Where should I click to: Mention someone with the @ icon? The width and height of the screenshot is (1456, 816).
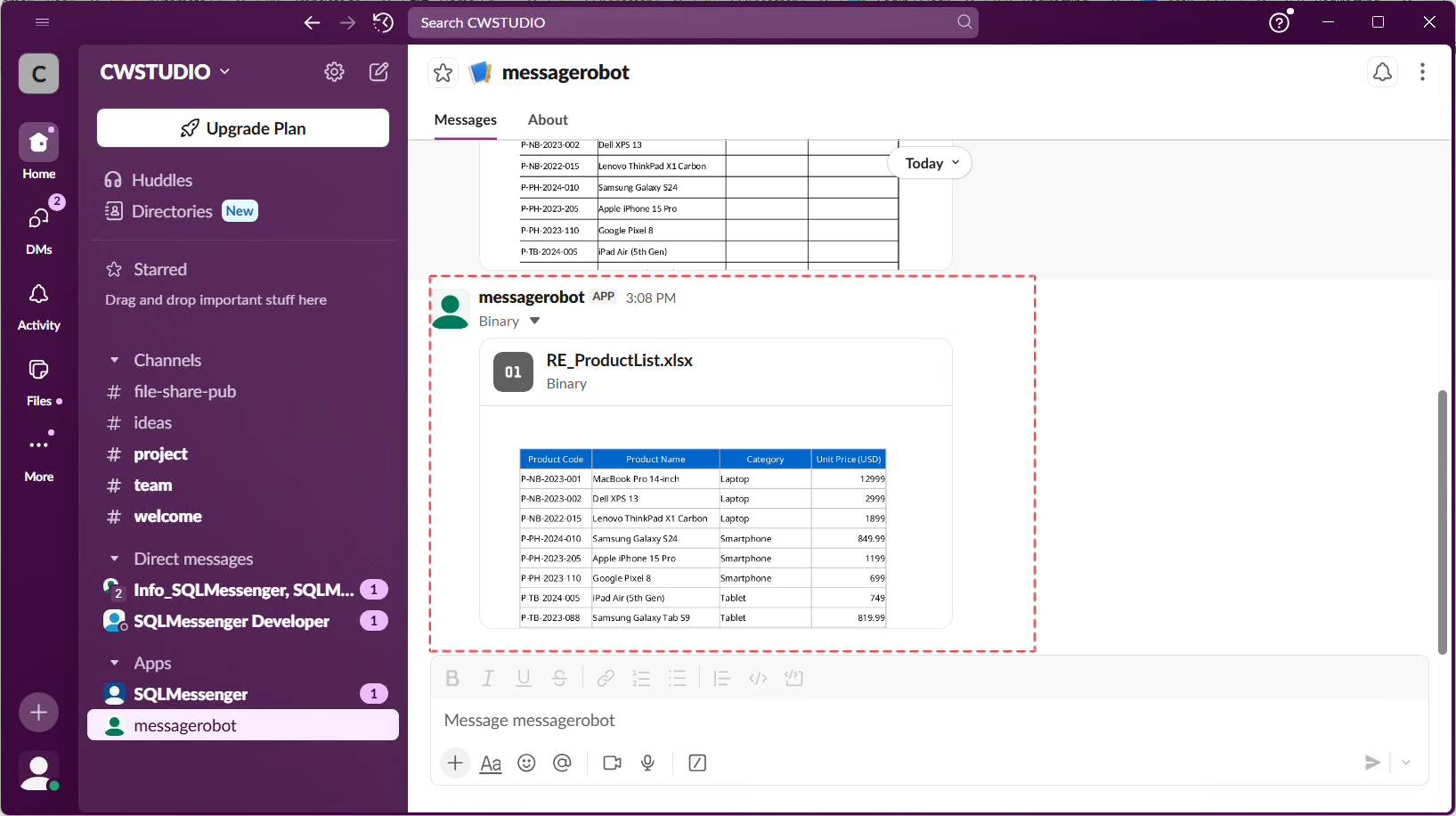point(562,763)
